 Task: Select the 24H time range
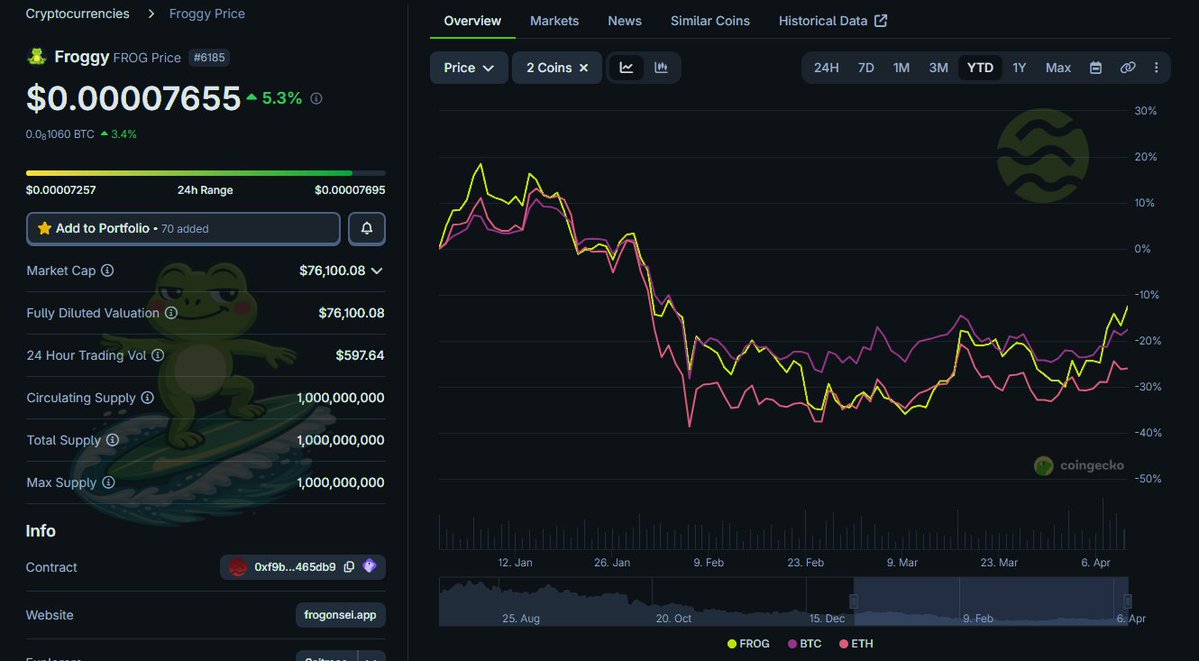tap(826, 67)
